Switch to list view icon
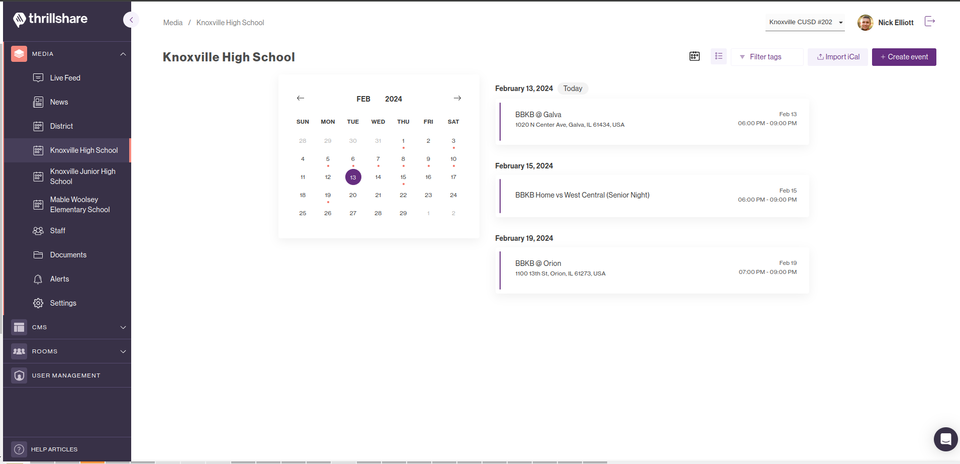The image size is (960, 464). coord(719,56)
